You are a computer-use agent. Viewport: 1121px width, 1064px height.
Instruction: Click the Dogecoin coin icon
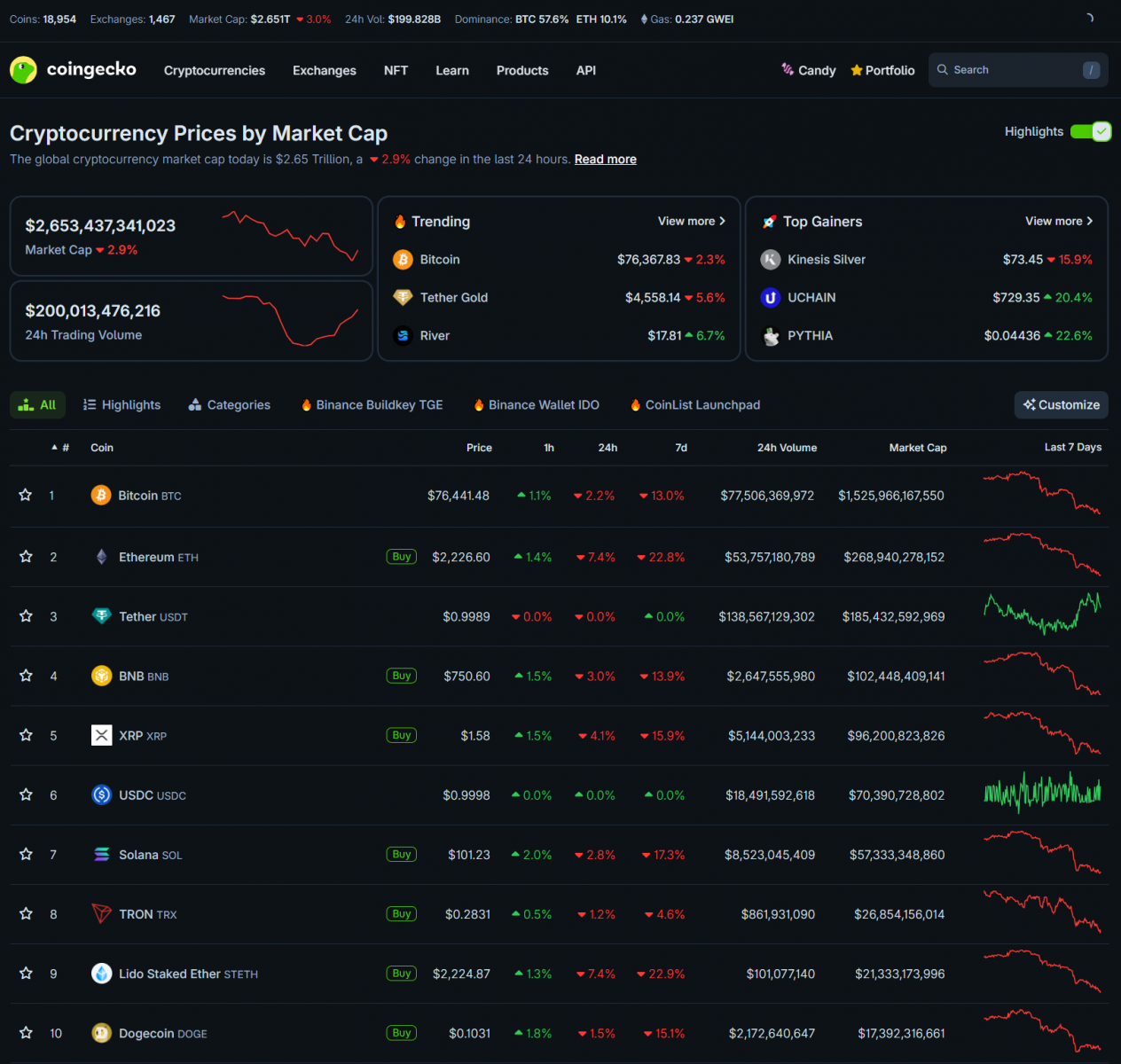coord(101,1033)
